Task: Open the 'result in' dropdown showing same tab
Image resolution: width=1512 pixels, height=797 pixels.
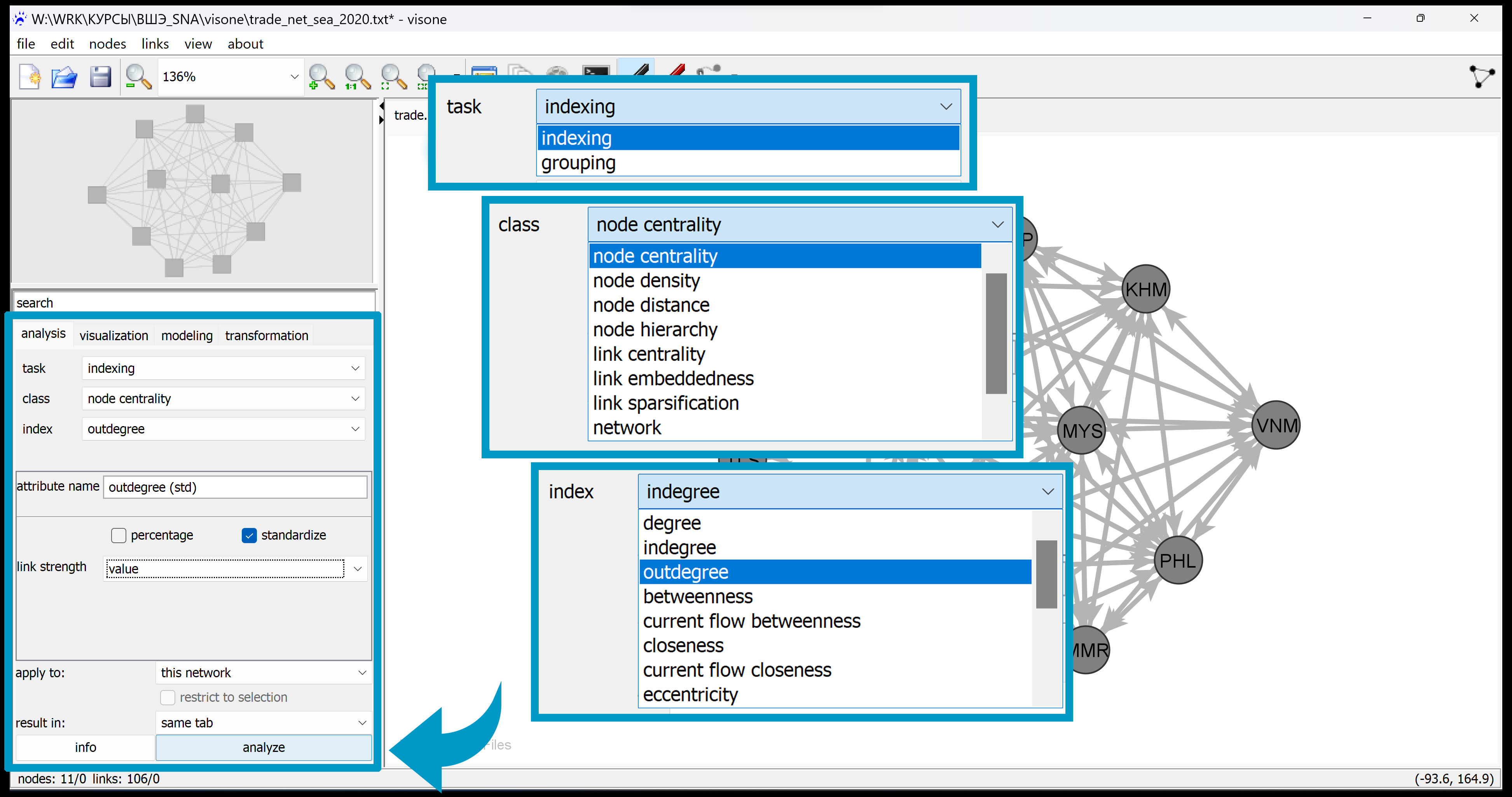Action: pos(263,723)
